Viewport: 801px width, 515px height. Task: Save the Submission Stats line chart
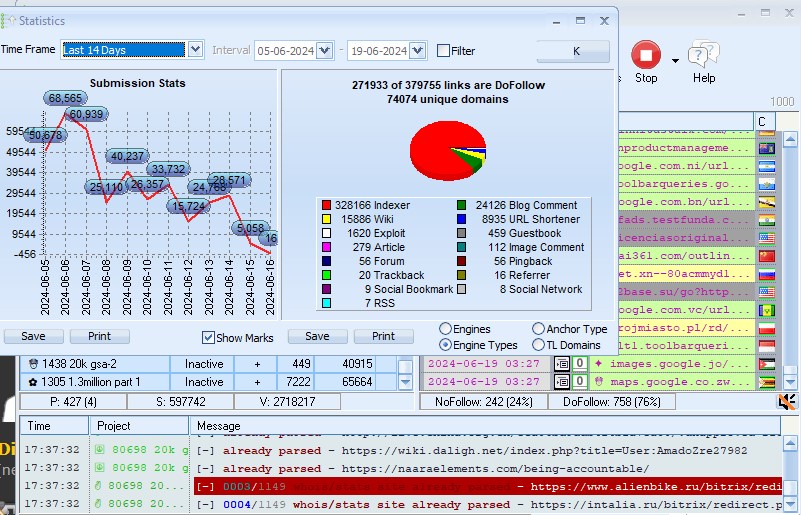33,336
